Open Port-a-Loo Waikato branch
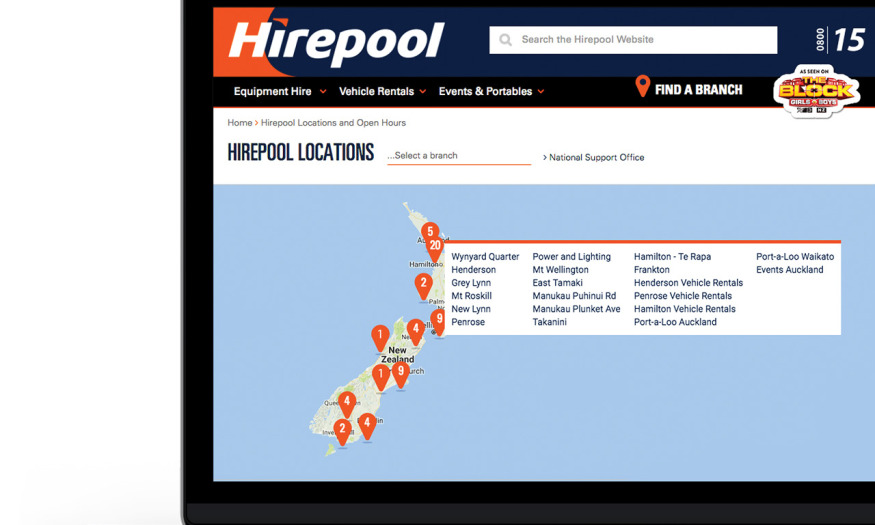Image resolution: width=875 pixels, height=525 pixels. tap(795, 257)
